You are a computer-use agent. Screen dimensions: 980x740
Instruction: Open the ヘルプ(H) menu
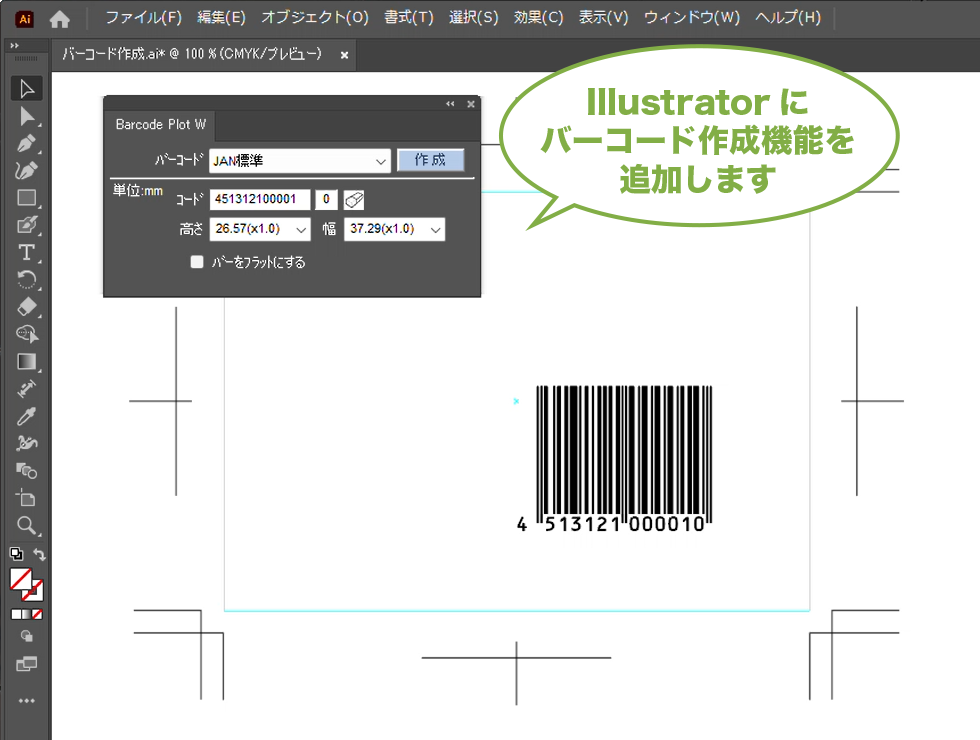pos(788,18)
